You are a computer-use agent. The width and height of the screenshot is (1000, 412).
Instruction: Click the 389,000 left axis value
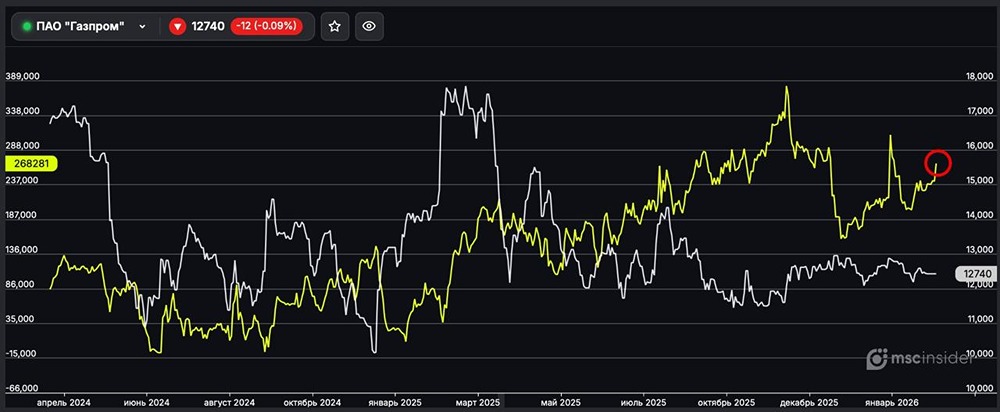22,76
